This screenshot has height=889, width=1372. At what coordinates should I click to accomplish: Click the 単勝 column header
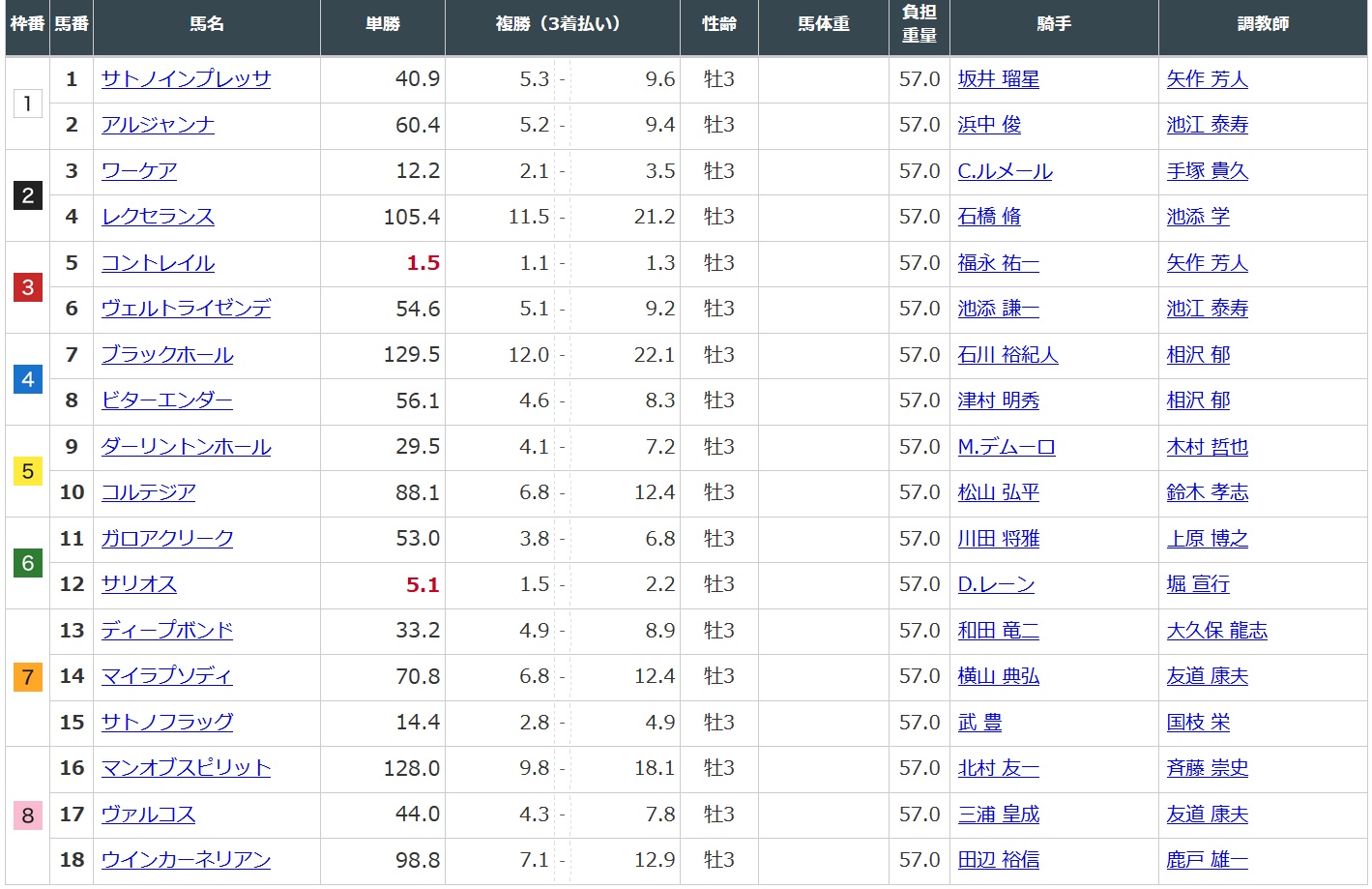click(382, 24)
